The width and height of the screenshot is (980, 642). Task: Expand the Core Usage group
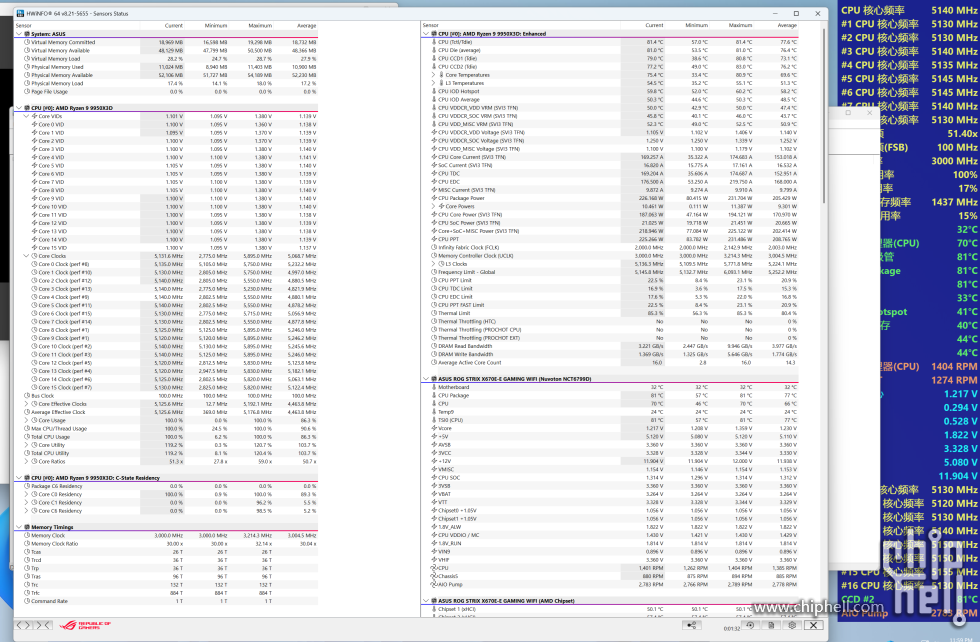point(26,420)
